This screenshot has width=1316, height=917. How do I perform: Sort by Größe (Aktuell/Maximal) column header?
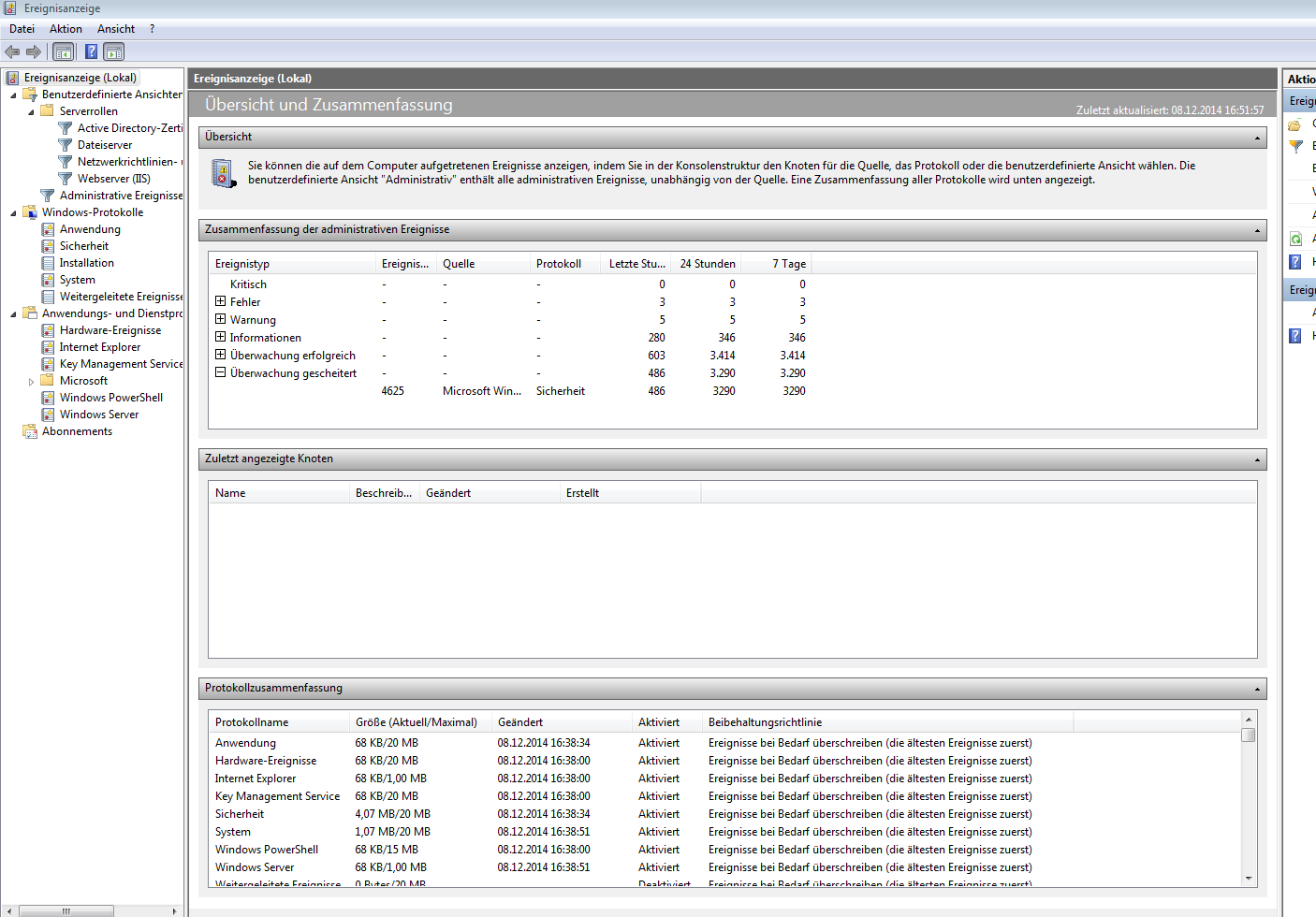(419, 722)
